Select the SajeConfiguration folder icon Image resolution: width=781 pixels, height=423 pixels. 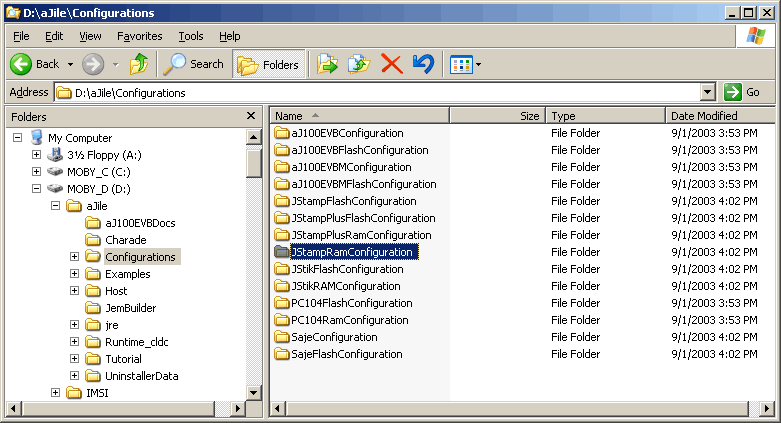pos(282,337)
